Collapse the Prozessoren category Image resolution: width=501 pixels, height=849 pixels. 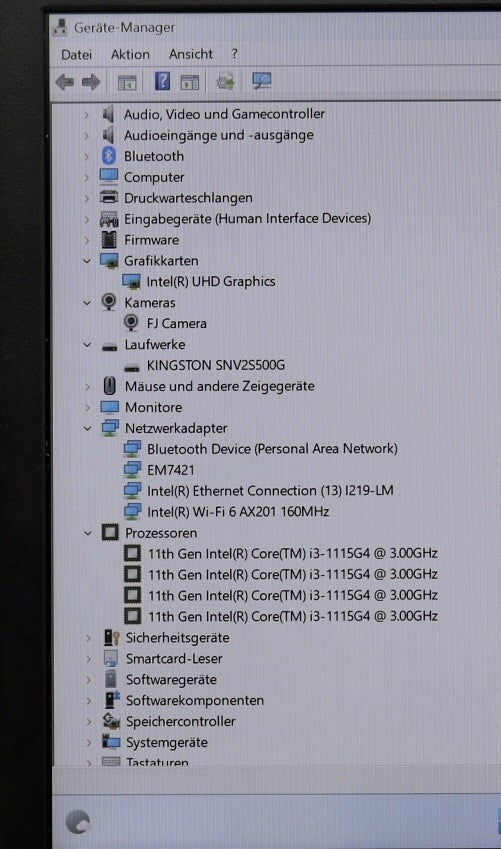[x=88, y=533]
